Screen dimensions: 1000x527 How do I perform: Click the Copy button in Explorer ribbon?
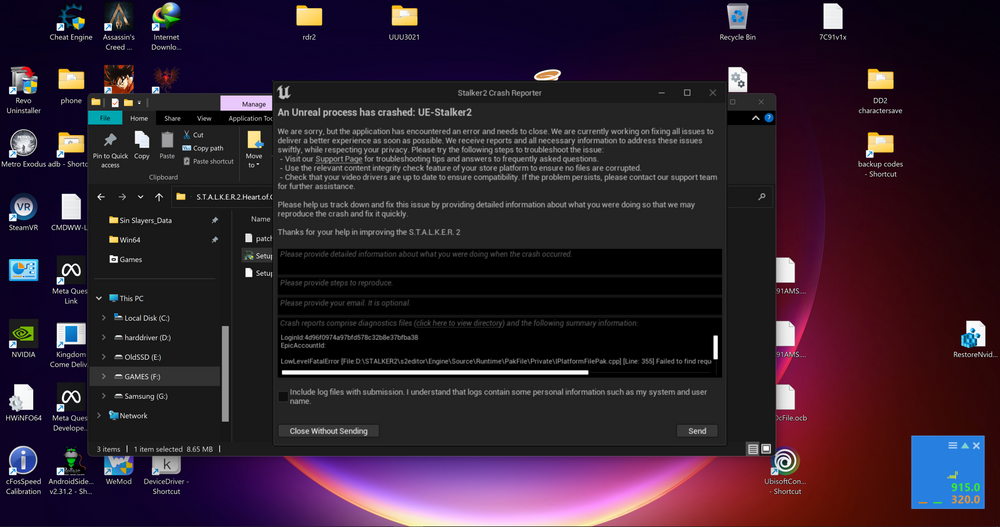(142, 145)
